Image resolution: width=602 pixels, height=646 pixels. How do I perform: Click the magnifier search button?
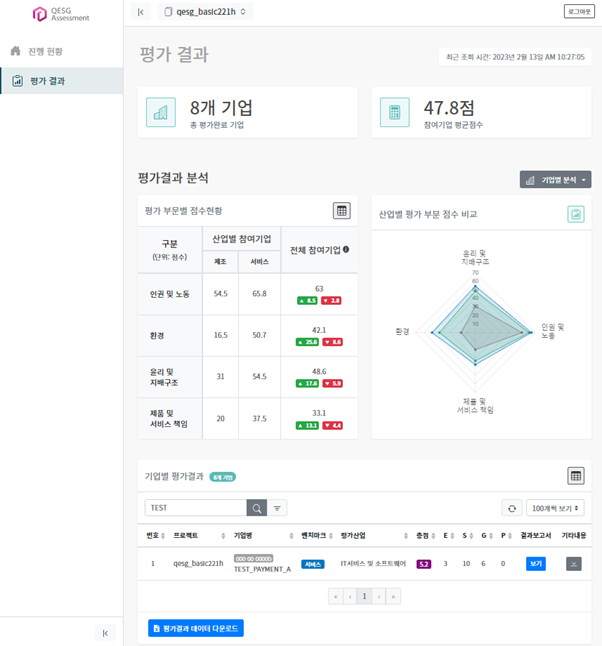coord(257,508)
